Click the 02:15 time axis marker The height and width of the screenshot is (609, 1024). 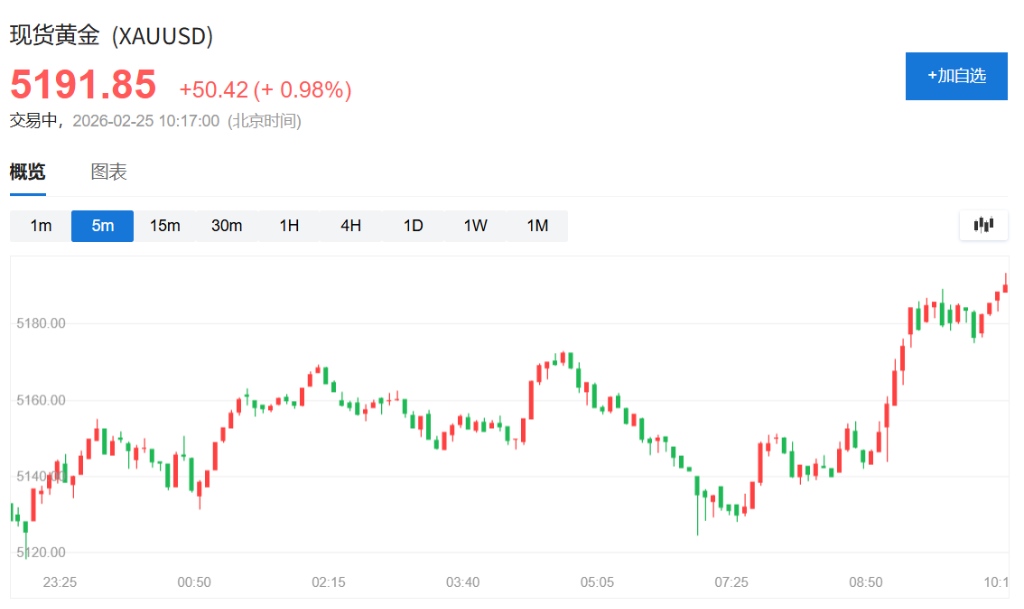point(328,582)
